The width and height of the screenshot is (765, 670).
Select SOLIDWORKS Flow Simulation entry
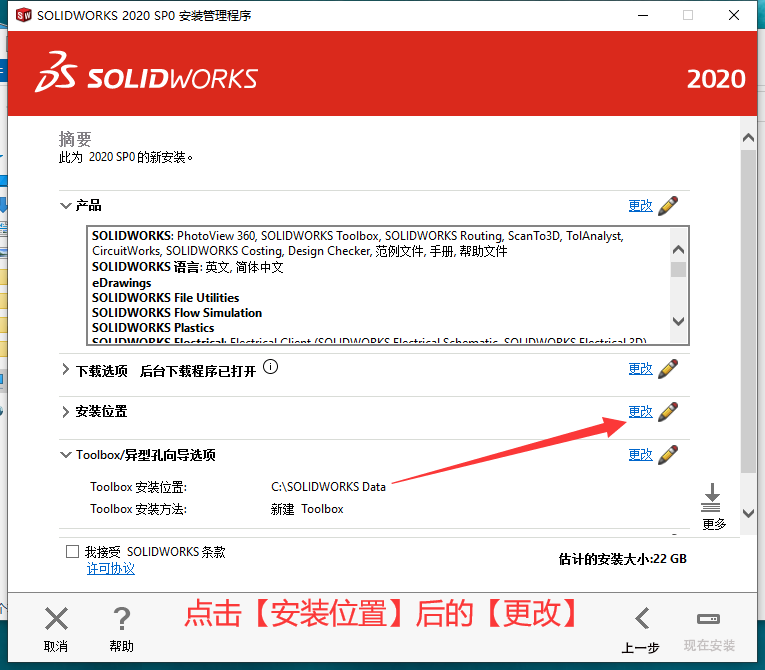pos(177,313)
